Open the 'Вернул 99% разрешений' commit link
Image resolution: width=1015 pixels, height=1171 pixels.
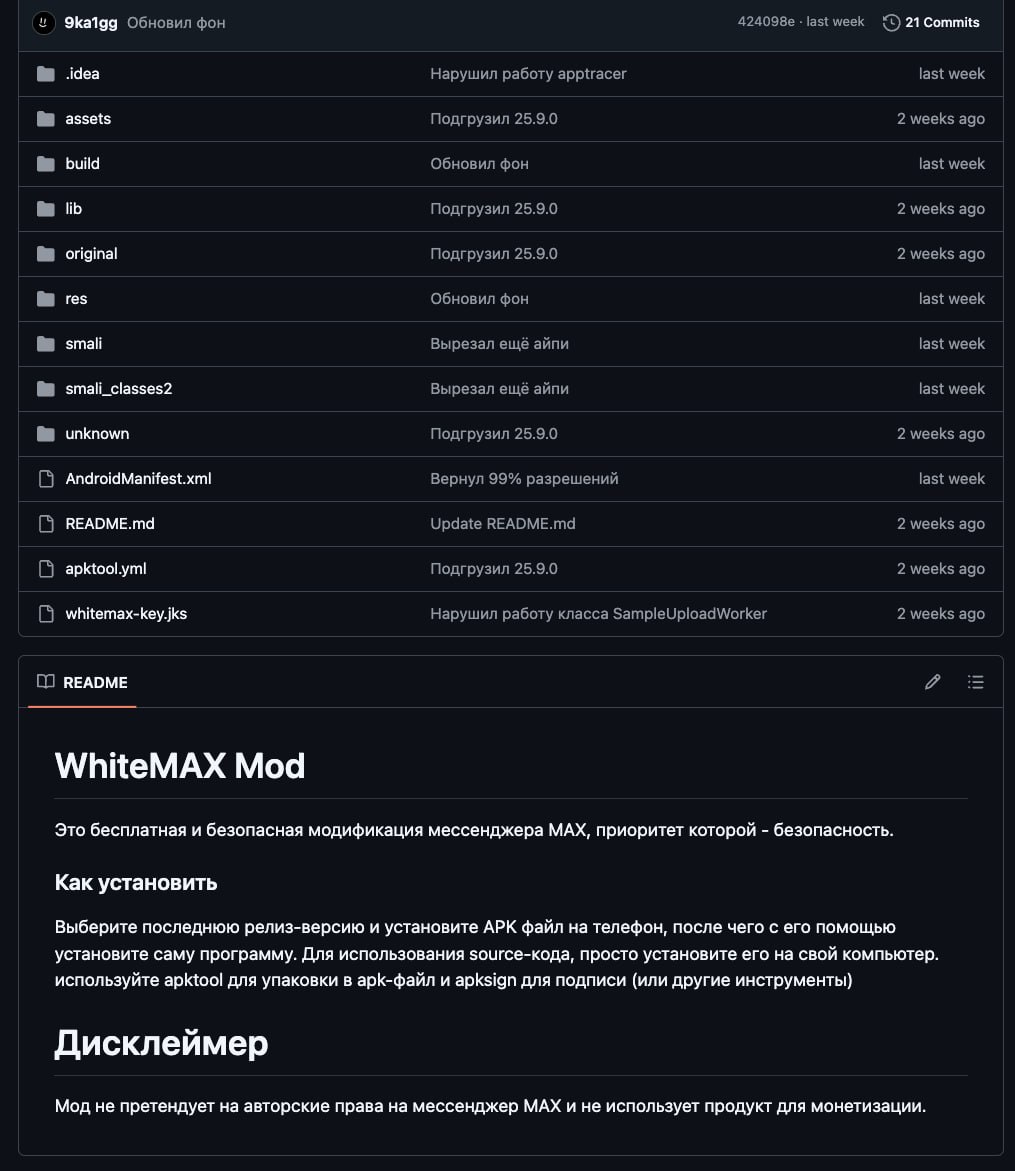524,478
